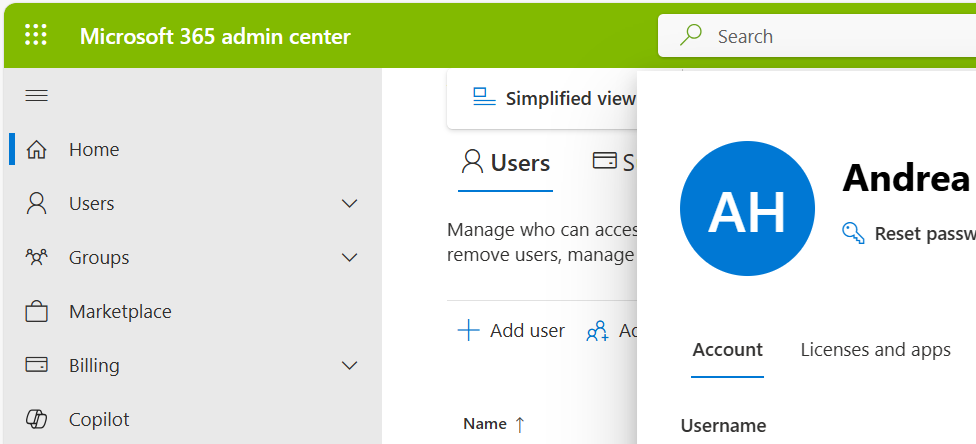Select the Account tab in user panel
The height and width of the screenshot is (444, 976).
728,350
